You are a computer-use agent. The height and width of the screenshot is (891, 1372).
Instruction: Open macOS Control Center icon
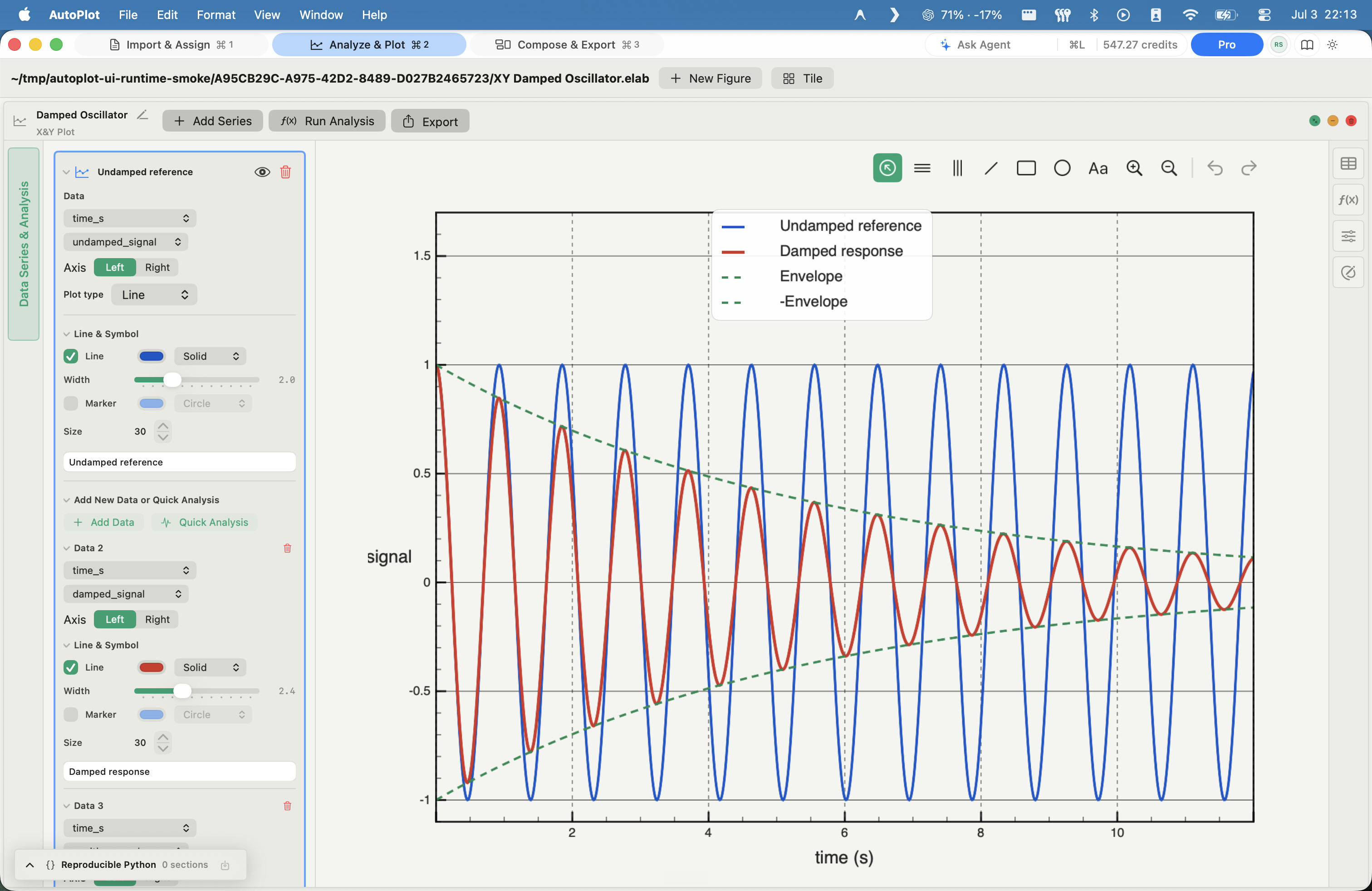tap(1264, 15)
